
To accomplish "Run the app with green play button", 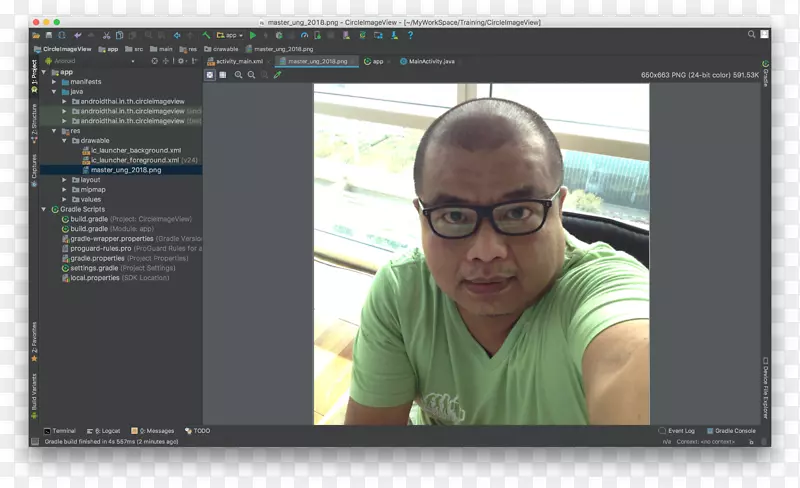I will [253, 35].
